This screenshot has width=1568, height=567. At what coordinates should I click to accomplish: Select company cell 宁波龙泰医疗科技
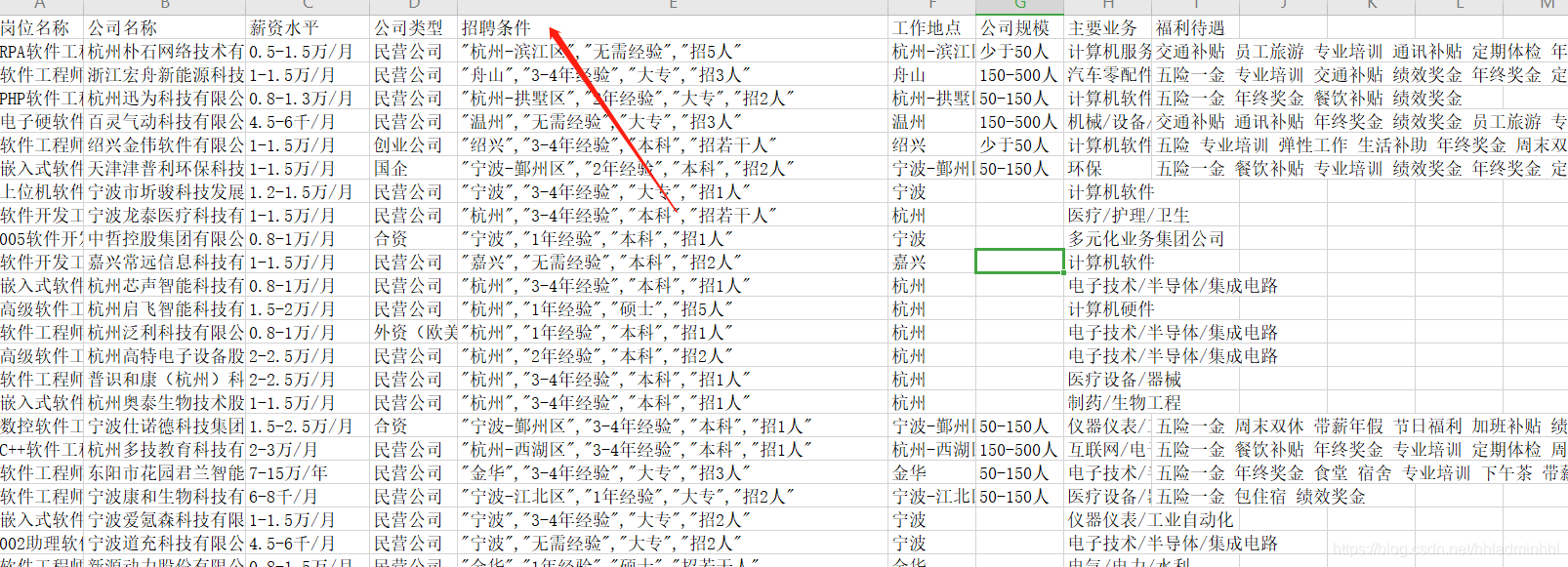click(165, 216)
